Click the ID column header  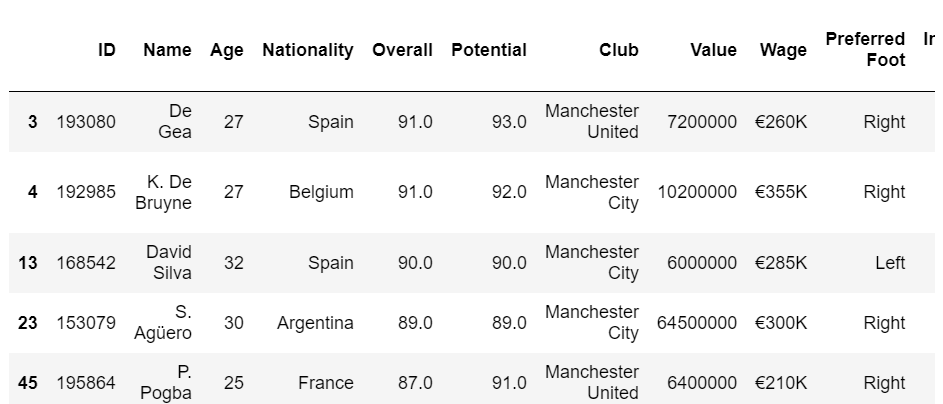106,50
